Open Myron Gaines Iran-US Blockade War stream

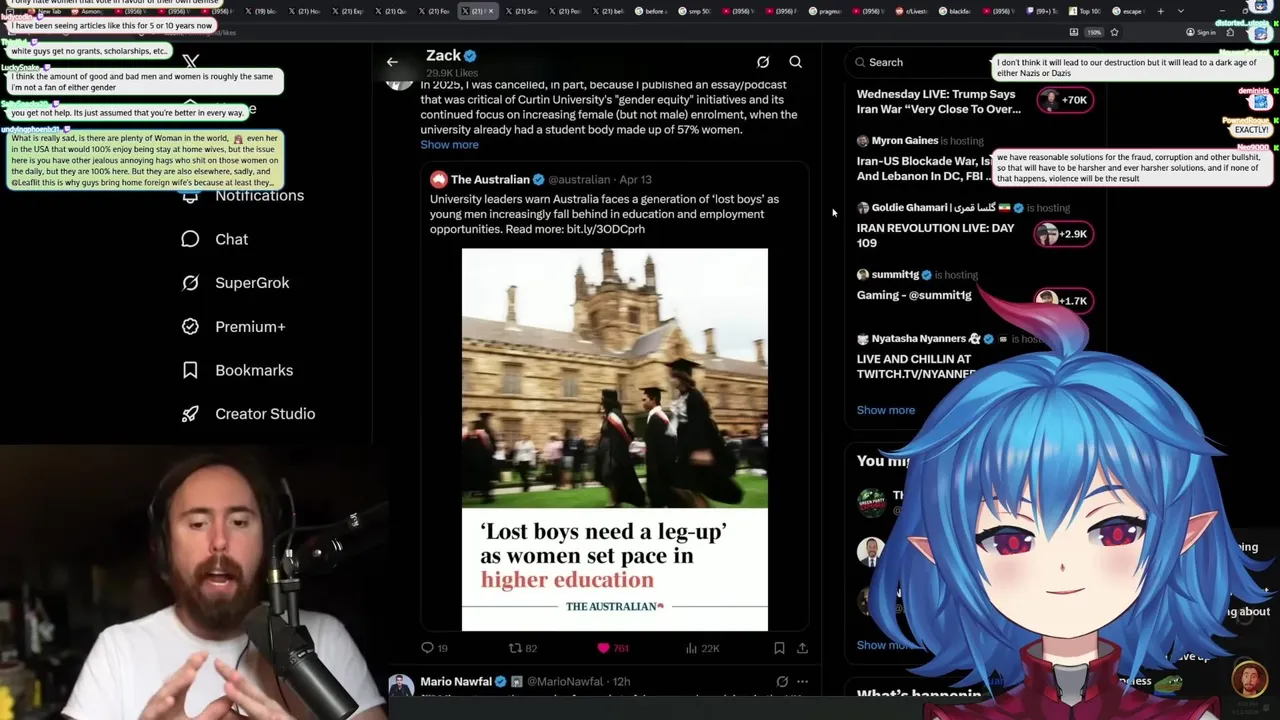[925, 168]
